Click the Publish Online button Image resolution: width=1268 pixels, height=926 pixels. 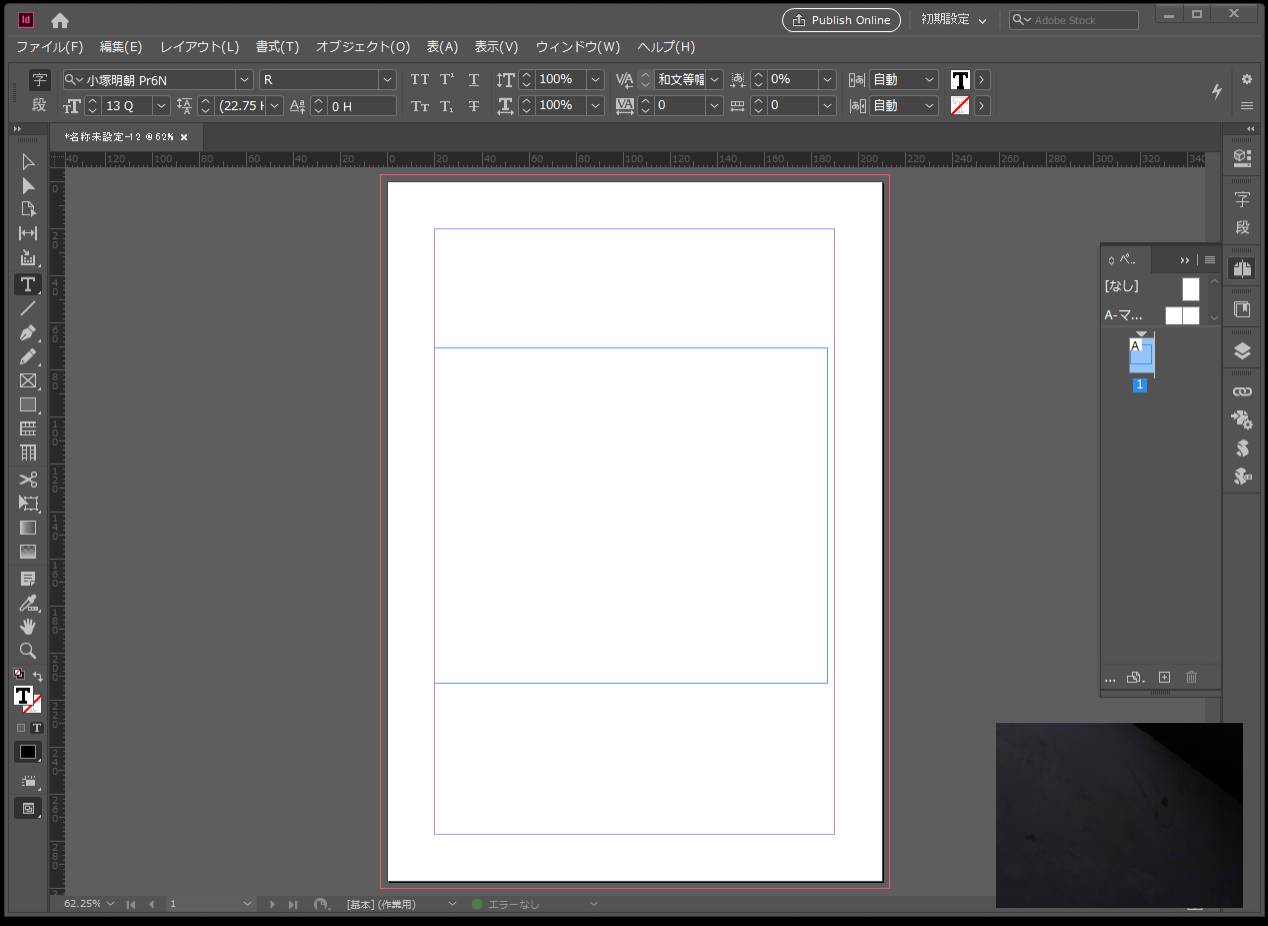841,20
